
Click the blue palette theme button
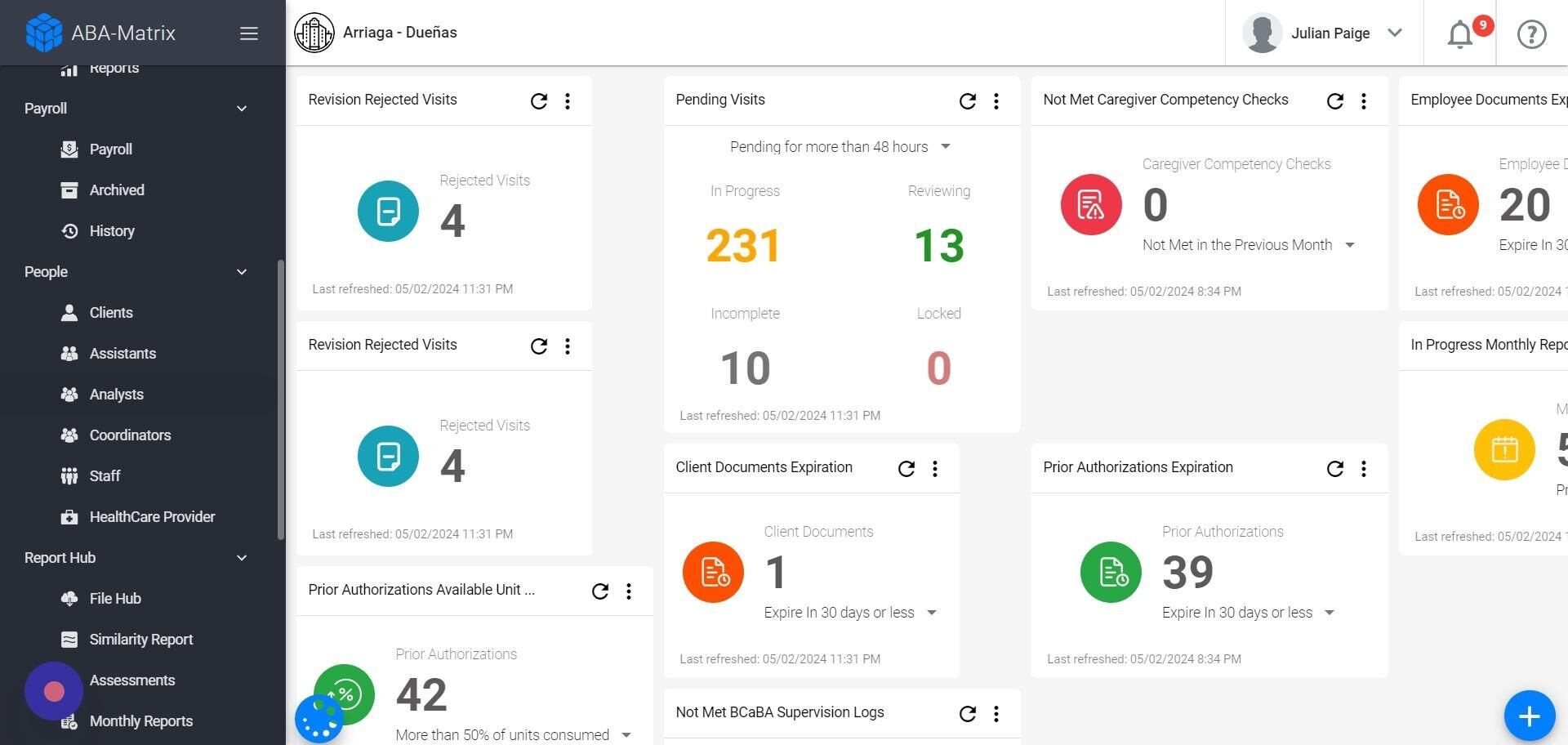tap(319, 719)
